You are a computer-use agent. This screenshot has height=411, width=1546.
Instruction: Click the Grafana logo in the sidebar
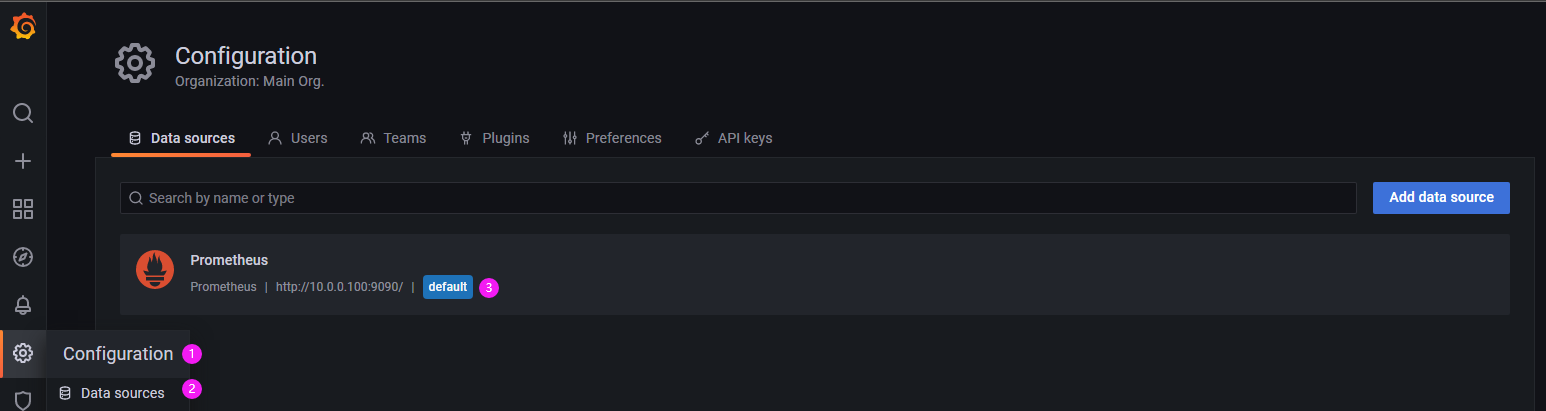pos(23,27)
